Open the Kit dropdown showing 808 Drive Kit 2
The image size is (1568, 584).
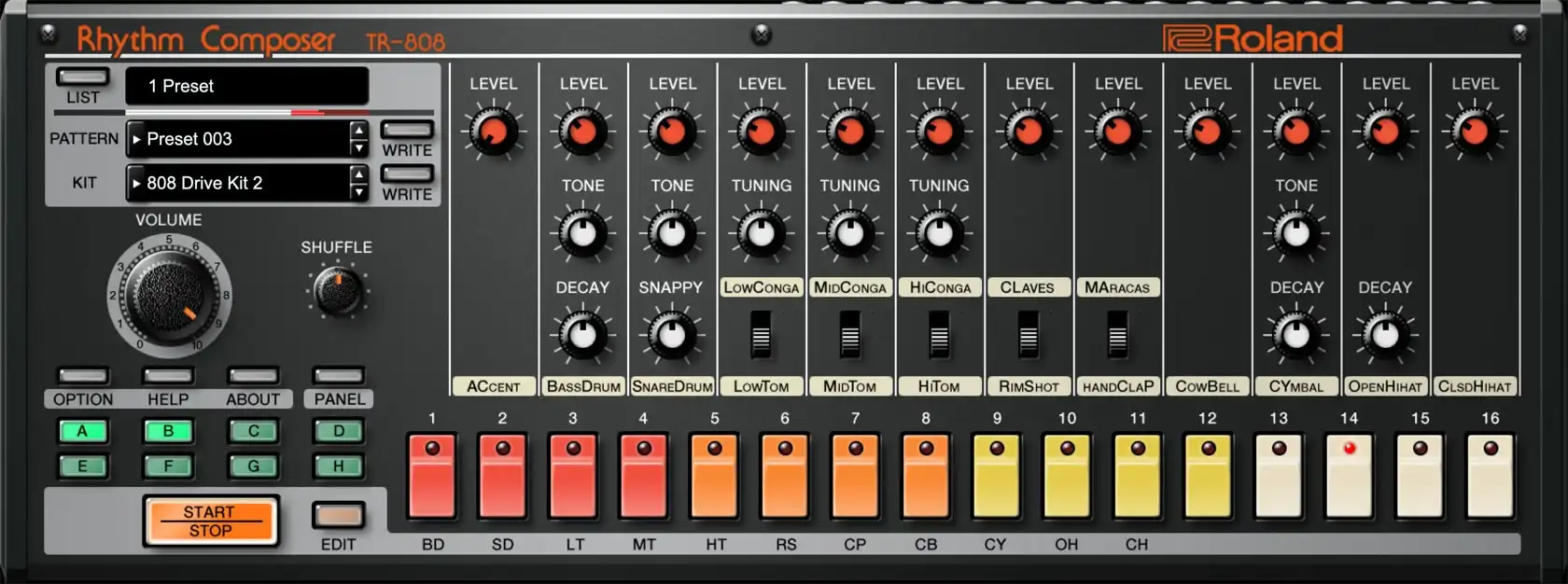(x=238, y=183)
